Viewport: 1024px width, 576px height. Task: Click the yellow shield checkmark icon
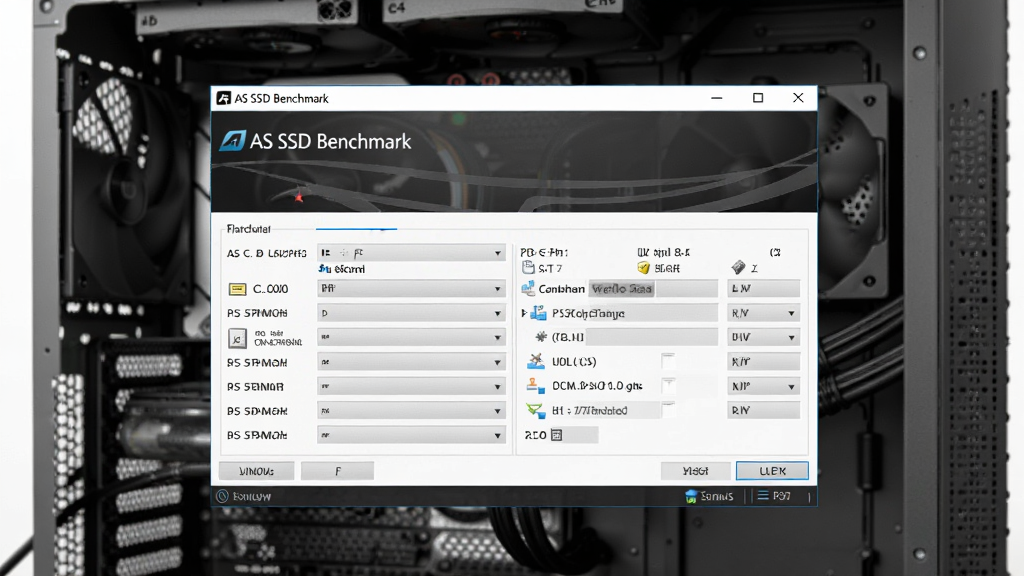point(643,268)
